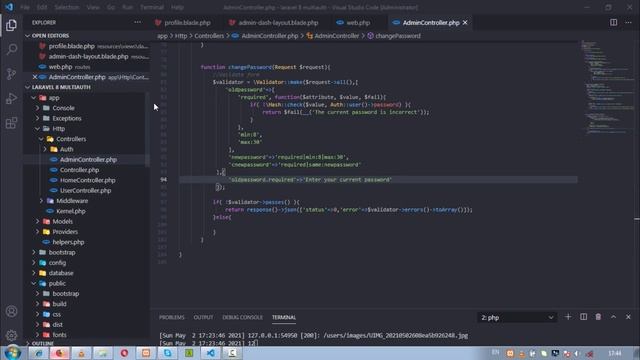Split the editor to the right
The image size is (640, 360).
[613, 22]
